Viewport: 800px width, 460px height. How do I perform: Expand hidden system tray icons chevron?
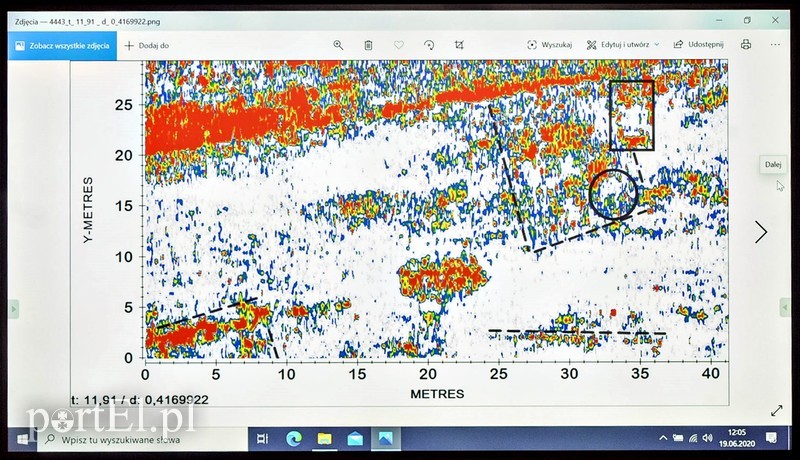(662, 438)
